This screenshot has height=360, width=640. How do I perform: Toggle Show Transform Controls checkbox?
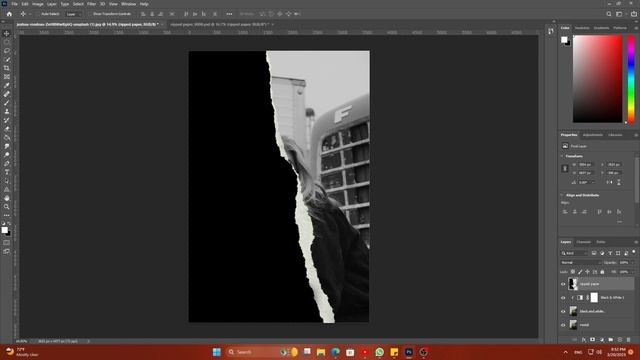[x=91, y=14]
